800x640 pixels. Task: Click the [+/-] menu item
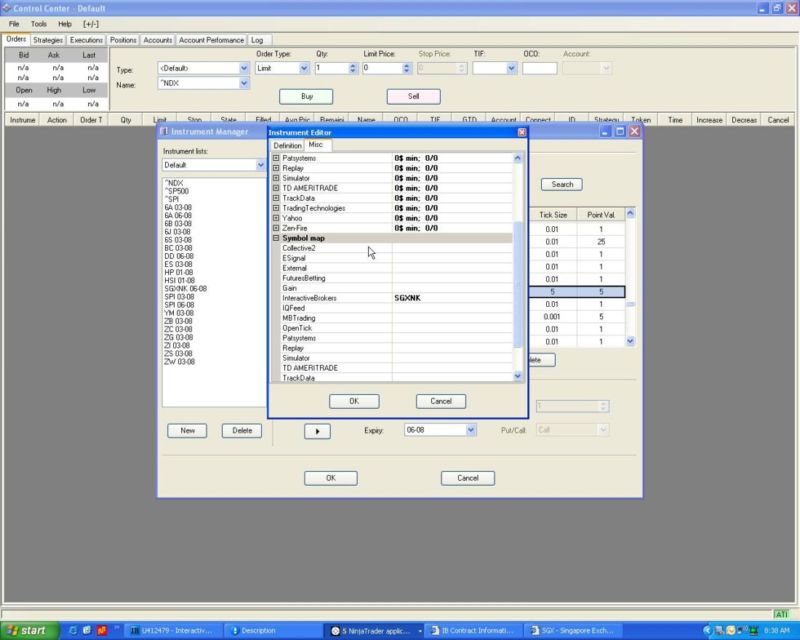91,24
